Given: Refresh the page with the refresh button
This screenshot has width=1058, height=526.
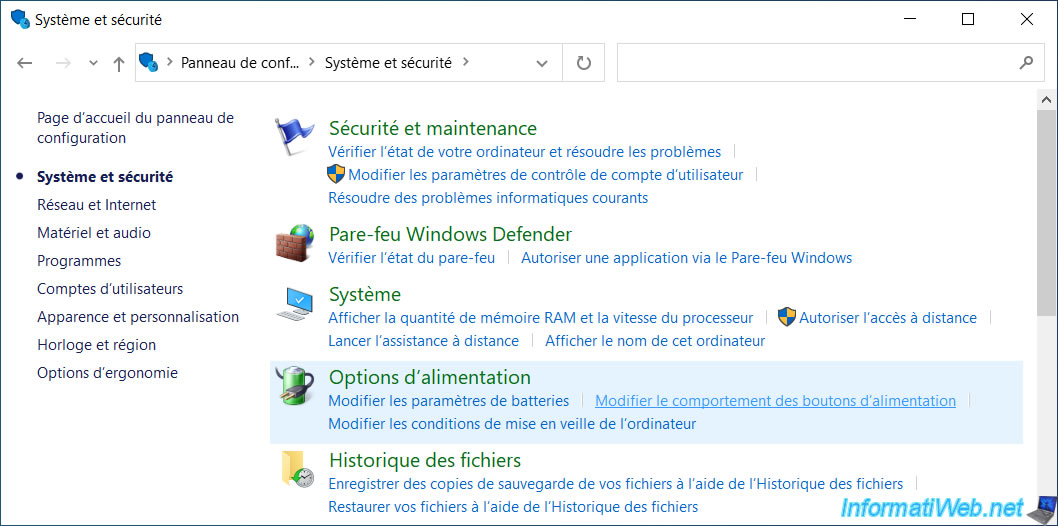Looking at the screenshot, I should pyautogui.click(x=584, y=63).
